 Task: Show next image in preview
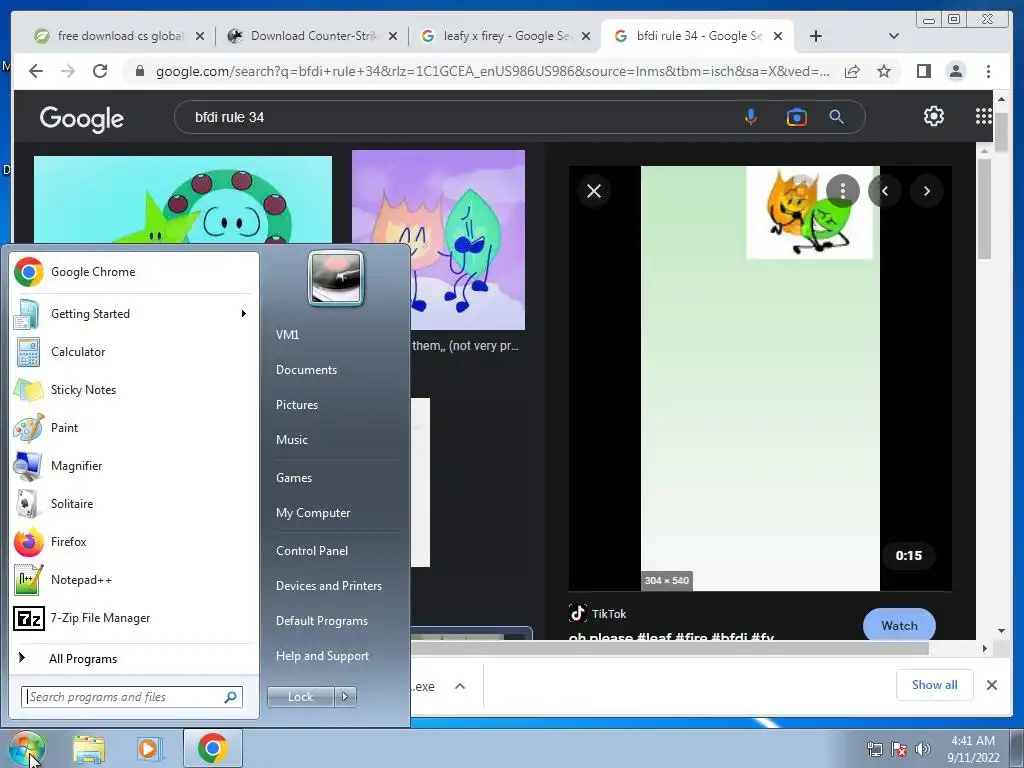tap(927, 191)
